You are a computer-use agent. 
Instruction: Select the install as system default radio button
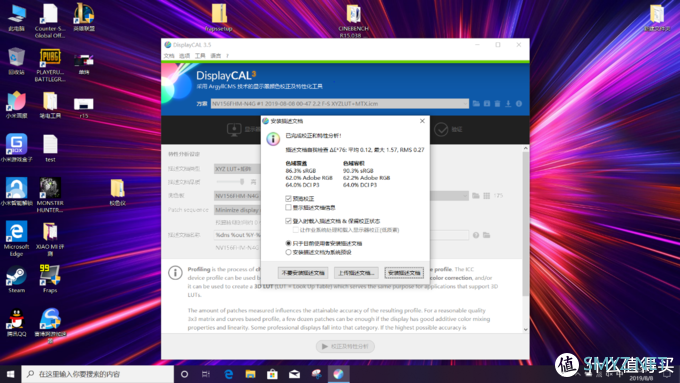pyautogui.click(x=288, y=252)
